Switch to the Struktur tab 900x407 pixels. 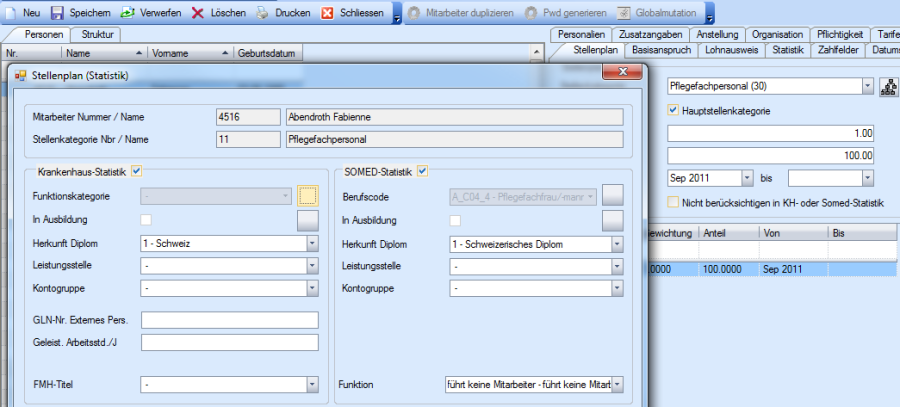[x=98, y=34]
